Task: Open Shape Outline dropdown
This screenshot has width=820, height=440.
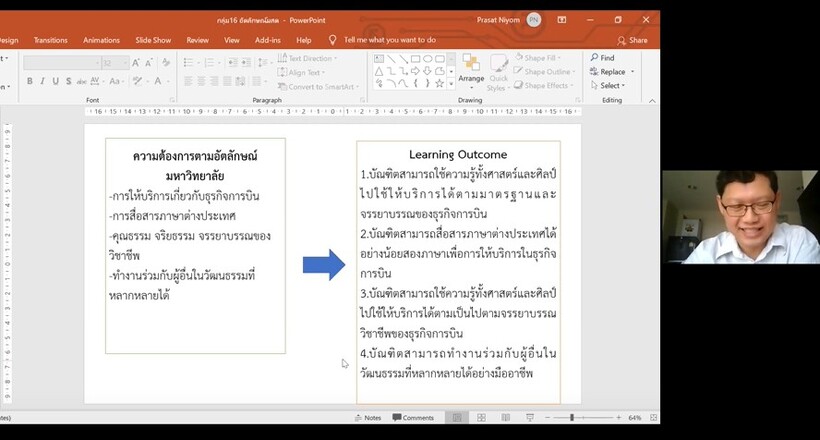Action: click(544, 71)
